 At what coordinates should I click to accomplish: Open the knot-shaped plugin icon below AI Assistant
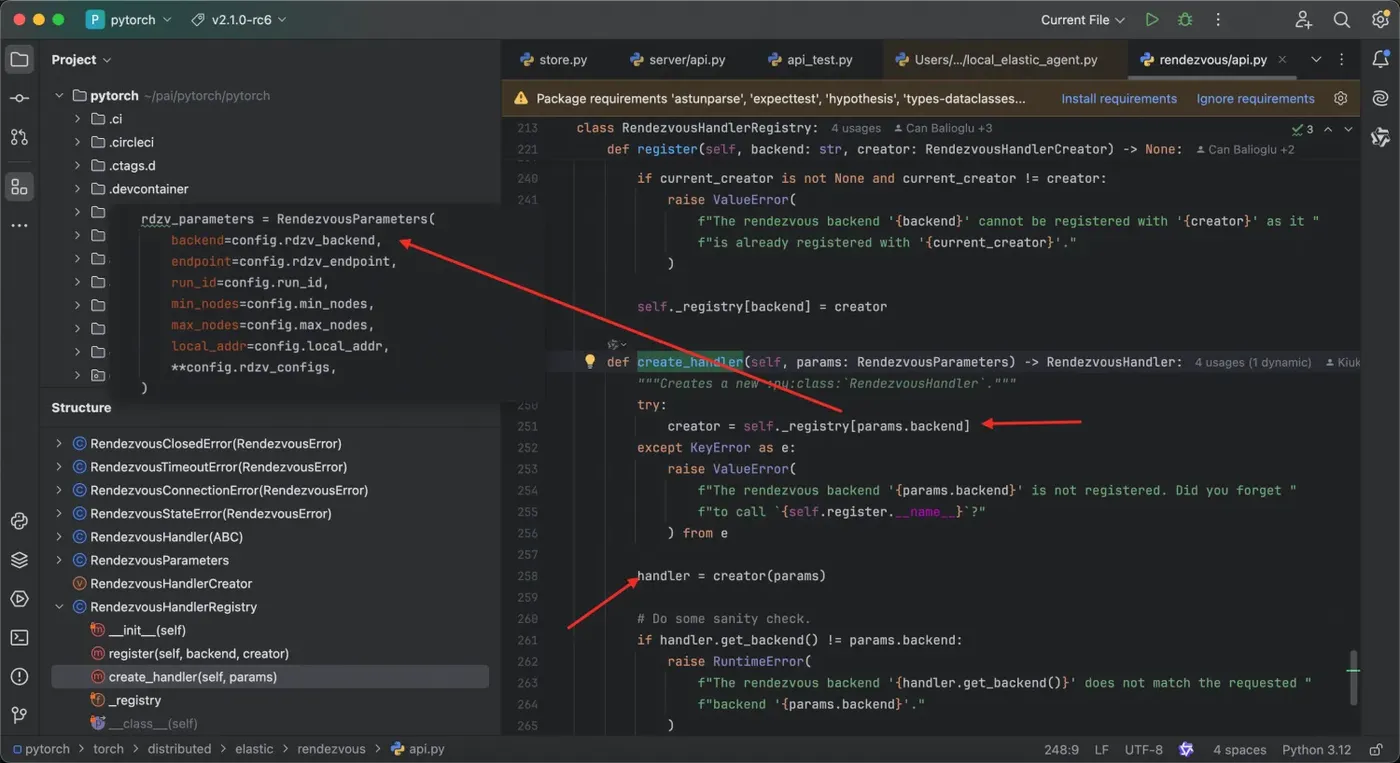(1380, 137)
